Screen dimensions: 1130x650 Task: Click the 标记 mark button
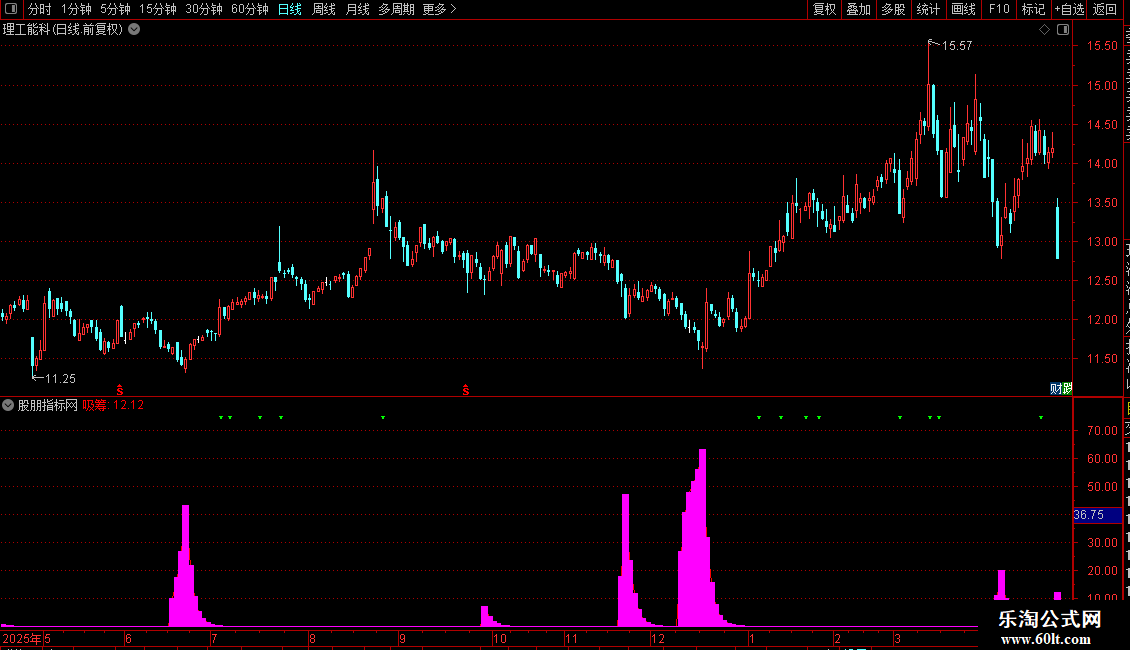click(x=1033, y=9)
